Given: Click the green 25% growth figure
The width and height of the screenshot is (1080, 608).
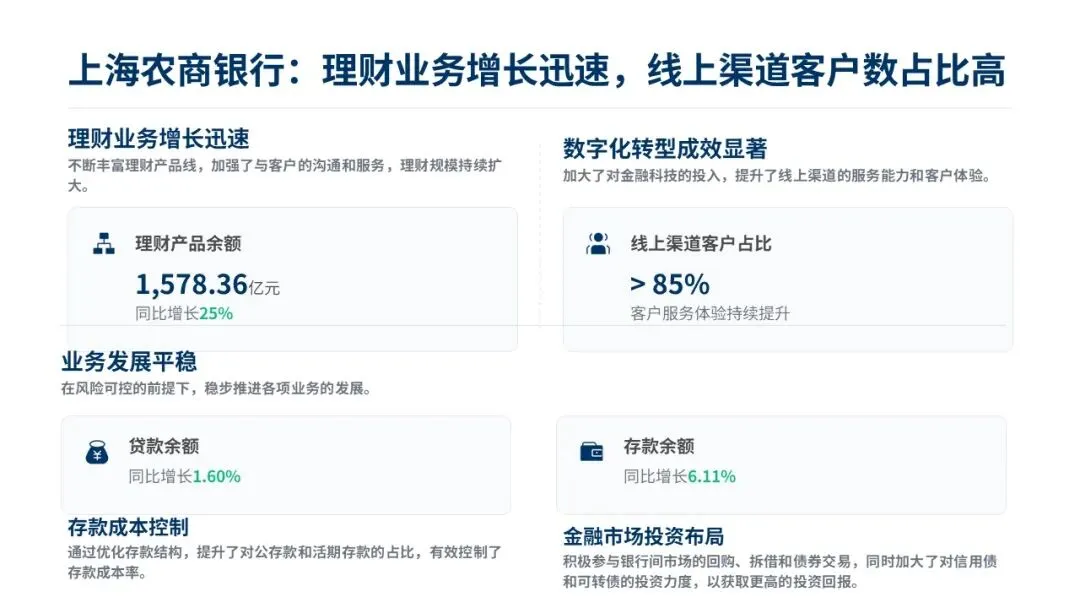Looking at the screenshot, I should (216, 313).
